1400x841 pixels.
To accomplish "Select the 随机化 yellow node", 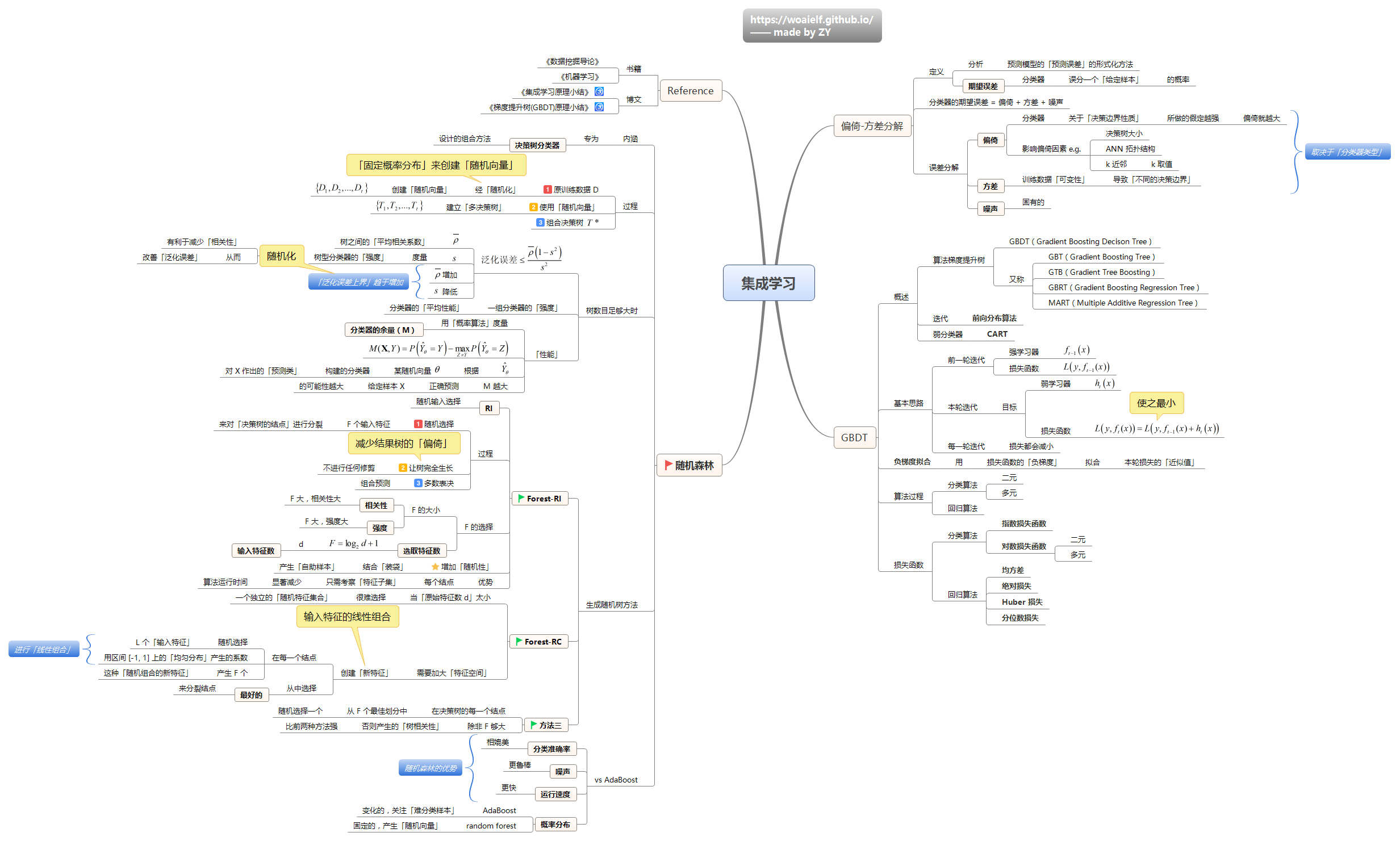I will pyautogui.click(x=281, y=256).
